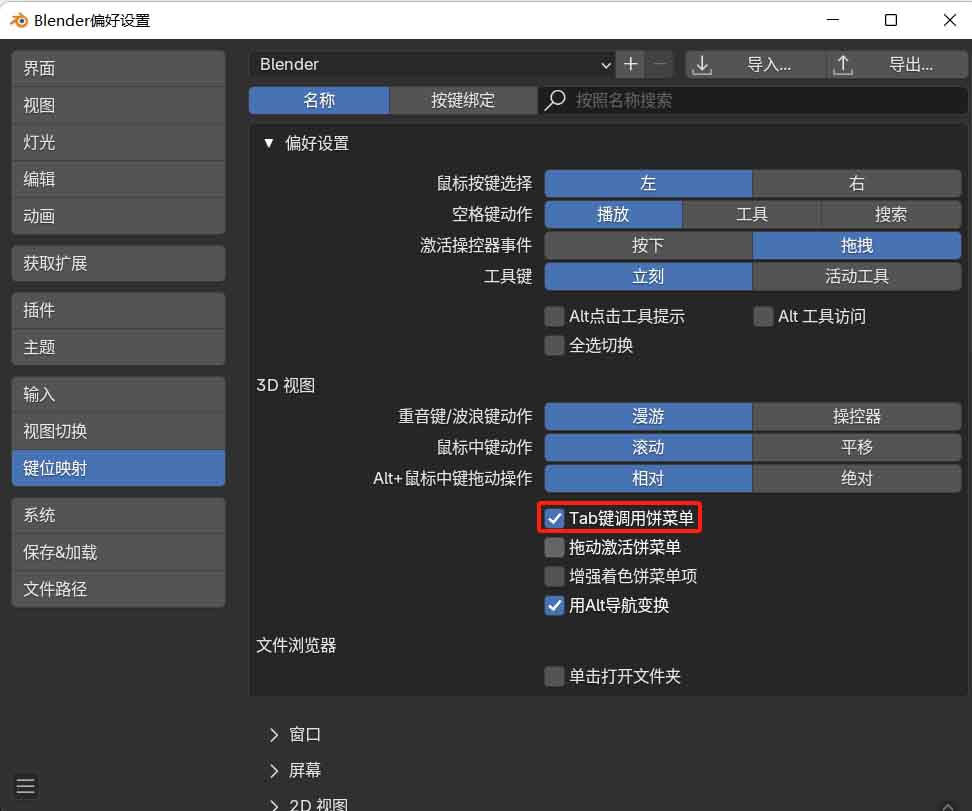Click the import download arrow icon
The image size is (972, 811).
[x=702, y=64]
